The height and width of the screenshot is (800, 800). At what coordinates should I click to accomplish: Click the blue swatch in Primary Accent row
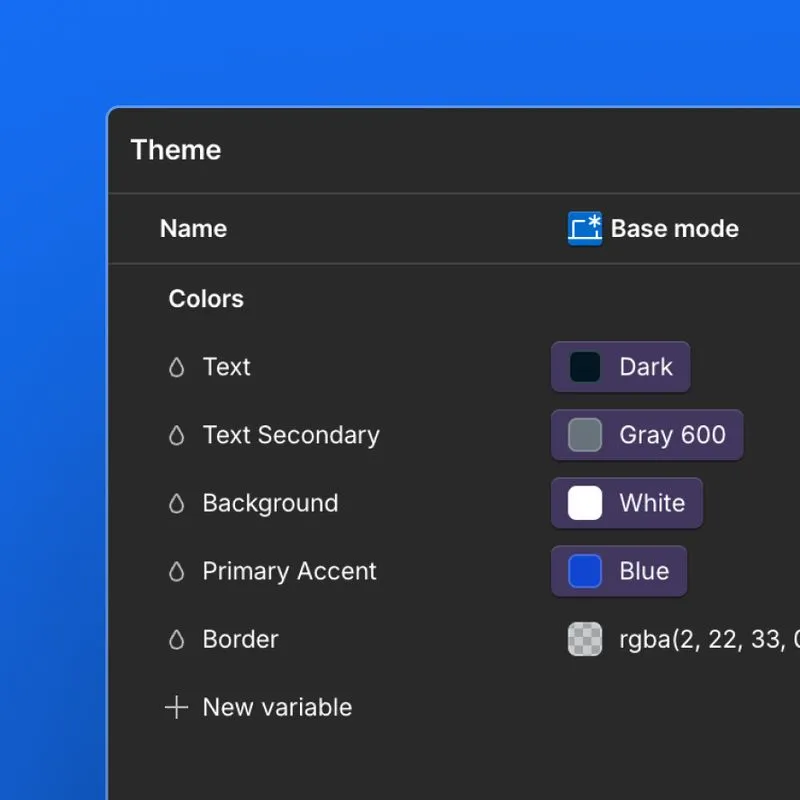click(x=585, y=571)
